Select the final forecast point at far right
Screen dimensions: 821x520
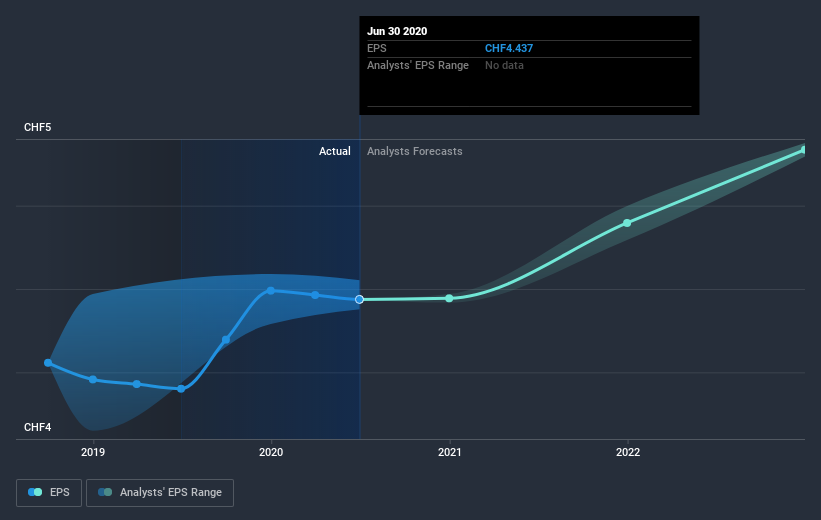(803, 150)
